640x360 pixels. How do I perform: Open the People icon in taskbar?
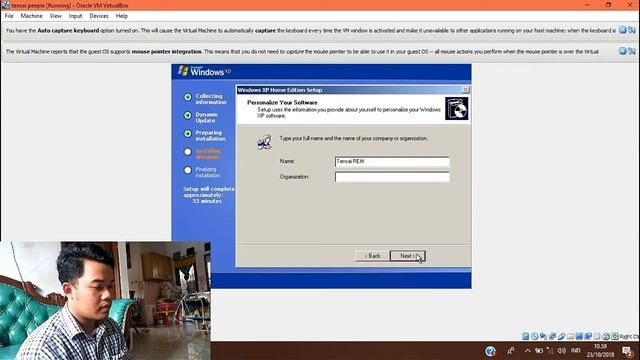pos(511,351)
